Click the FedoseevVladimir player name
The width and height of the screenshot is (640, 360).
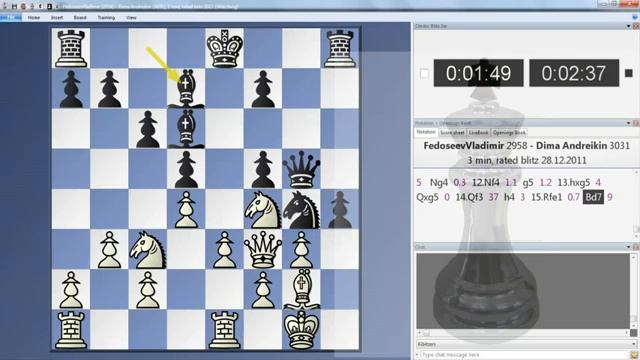tap(463, 146)
